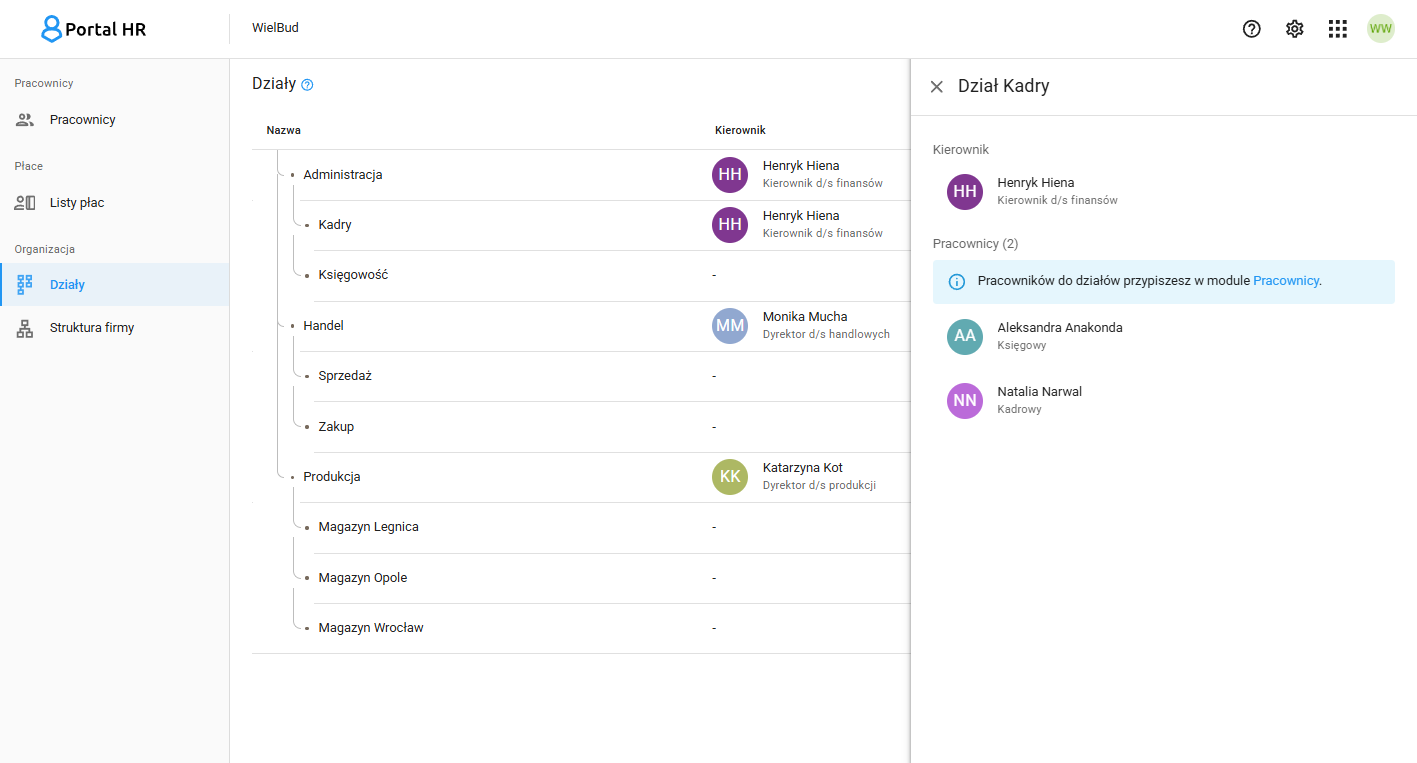The height and width of the screenshot is (763, 1417).
Task: Open settings gear icon in top bar
Action: point(1294,29)
